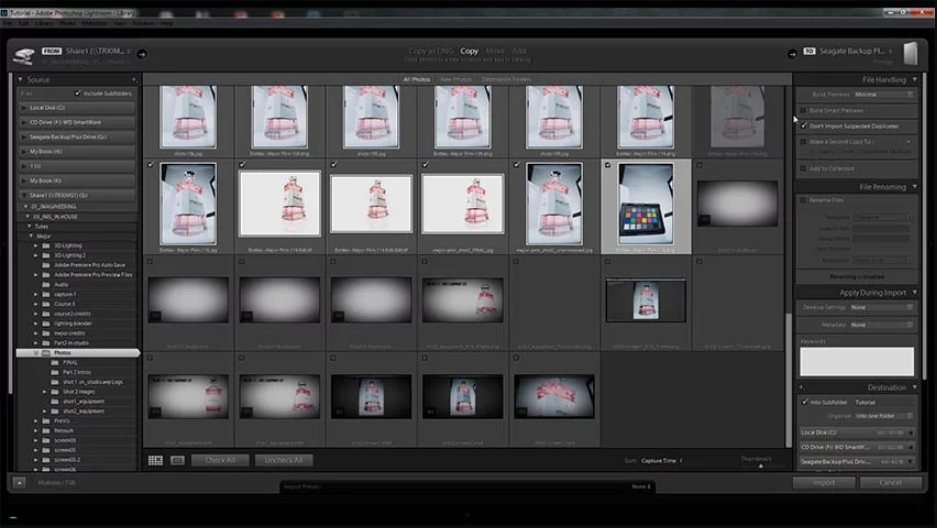Uncheck Don't Import Suspected Duplicates
This screenshot has width=937, height=528.
pos(804,126)
